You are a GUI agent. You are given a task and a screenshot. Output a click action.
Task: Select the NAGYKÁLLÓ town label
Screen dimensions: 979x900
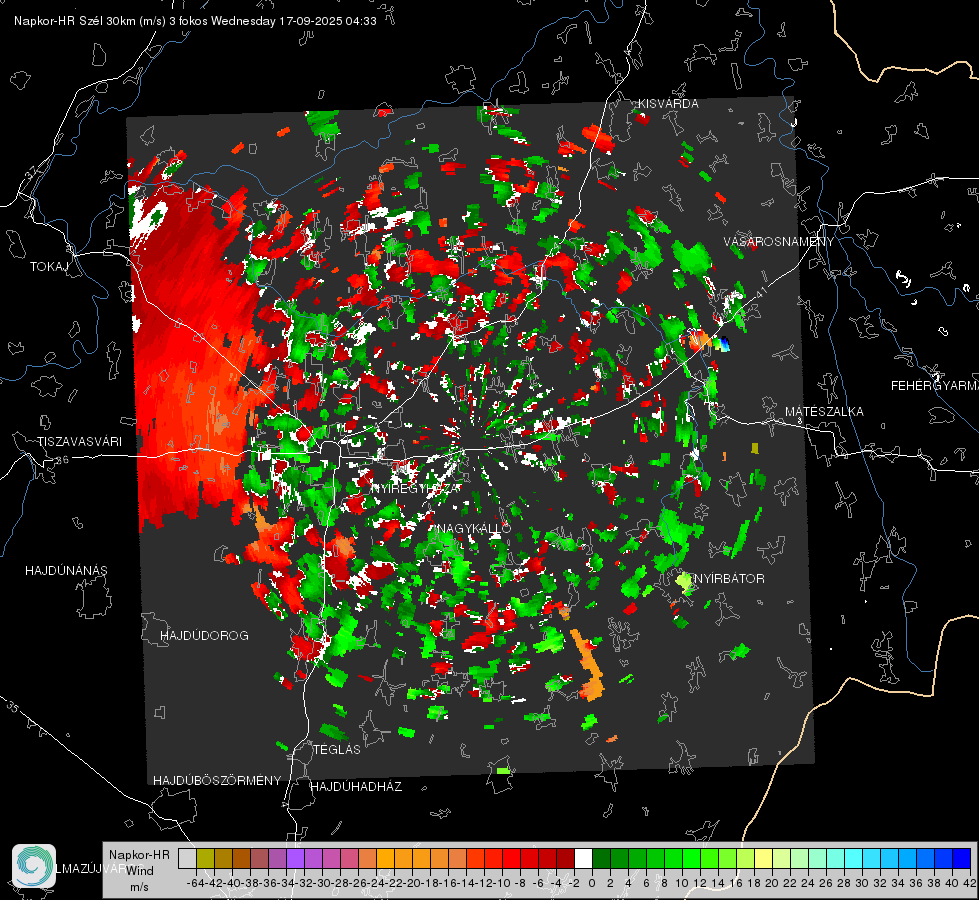pos(475,528)
